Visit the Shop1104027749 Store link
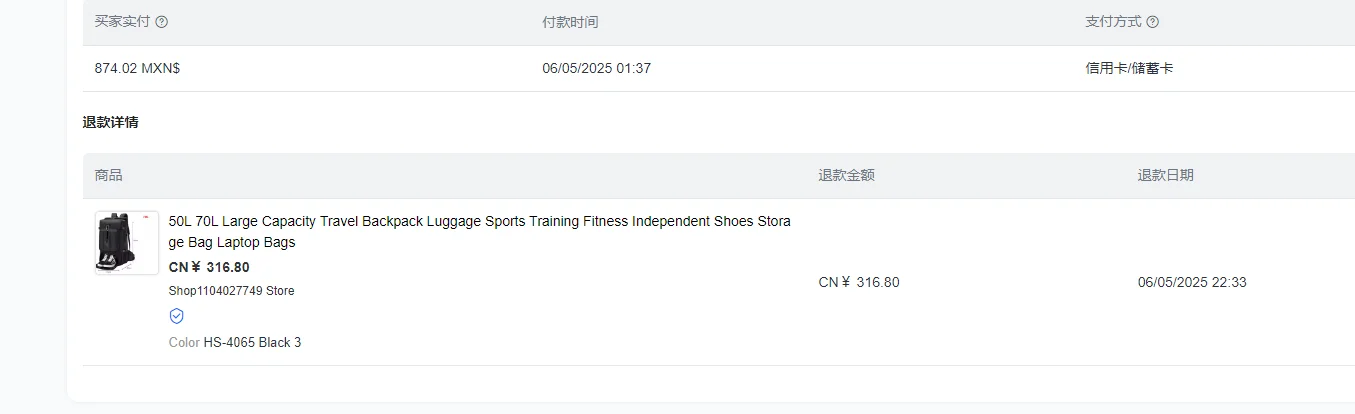Screen dimensions: 1355x414 tap(232, 291)
